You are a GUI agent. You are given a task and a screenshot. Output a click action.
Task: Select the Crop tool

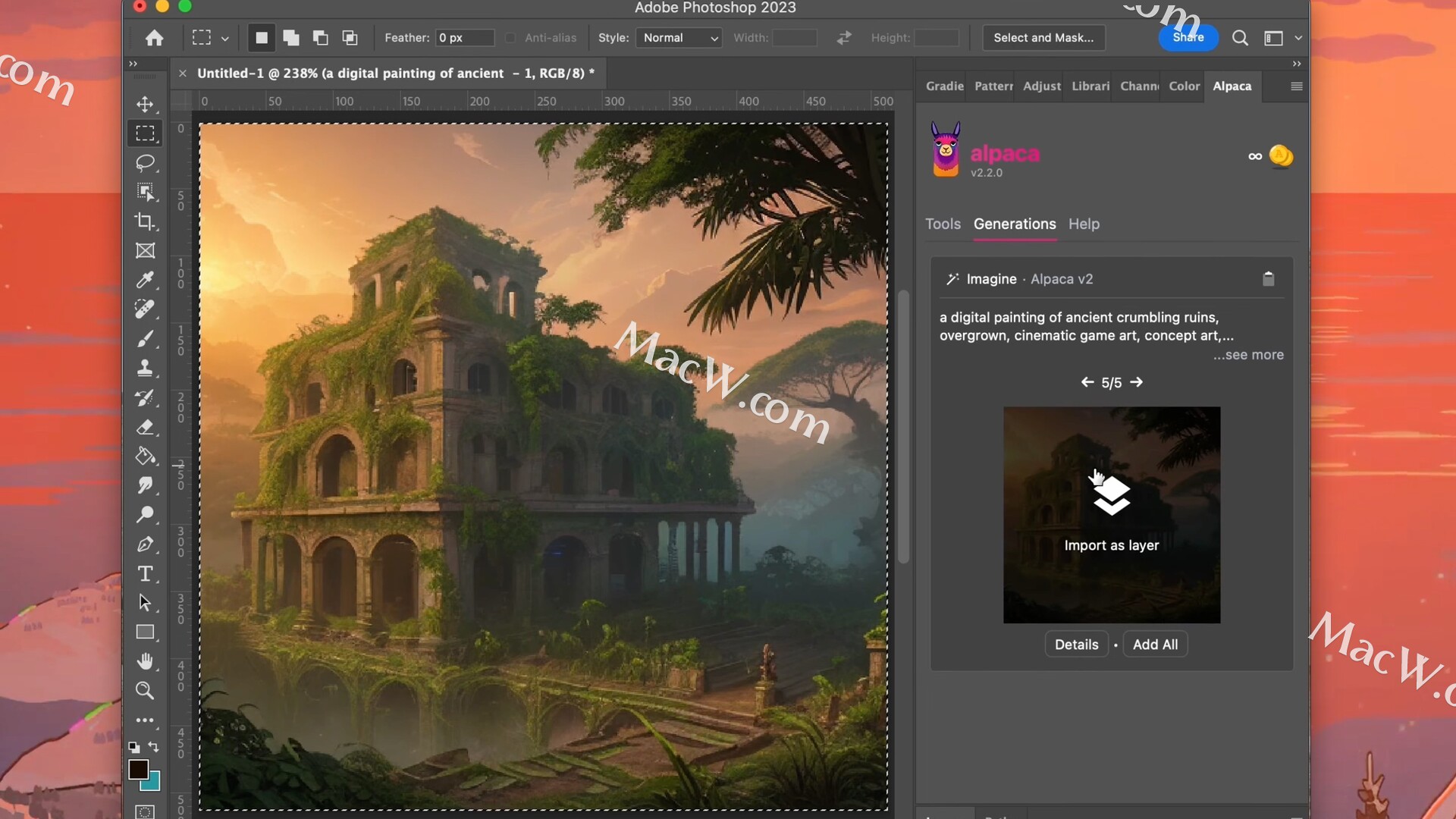145,221
